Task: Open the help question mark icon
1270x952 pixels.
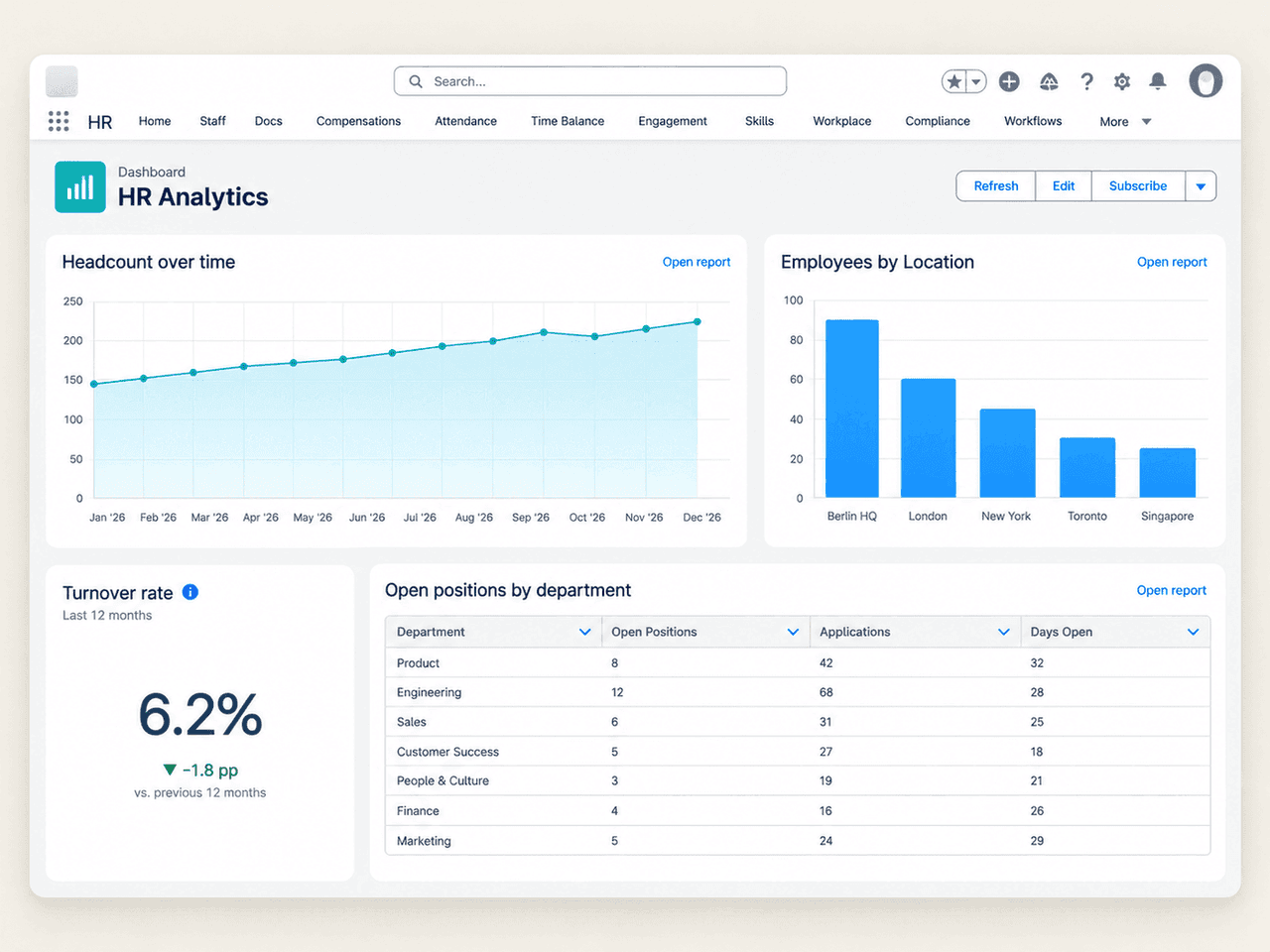Action: pyautogui.click(x=1087, y=81)
